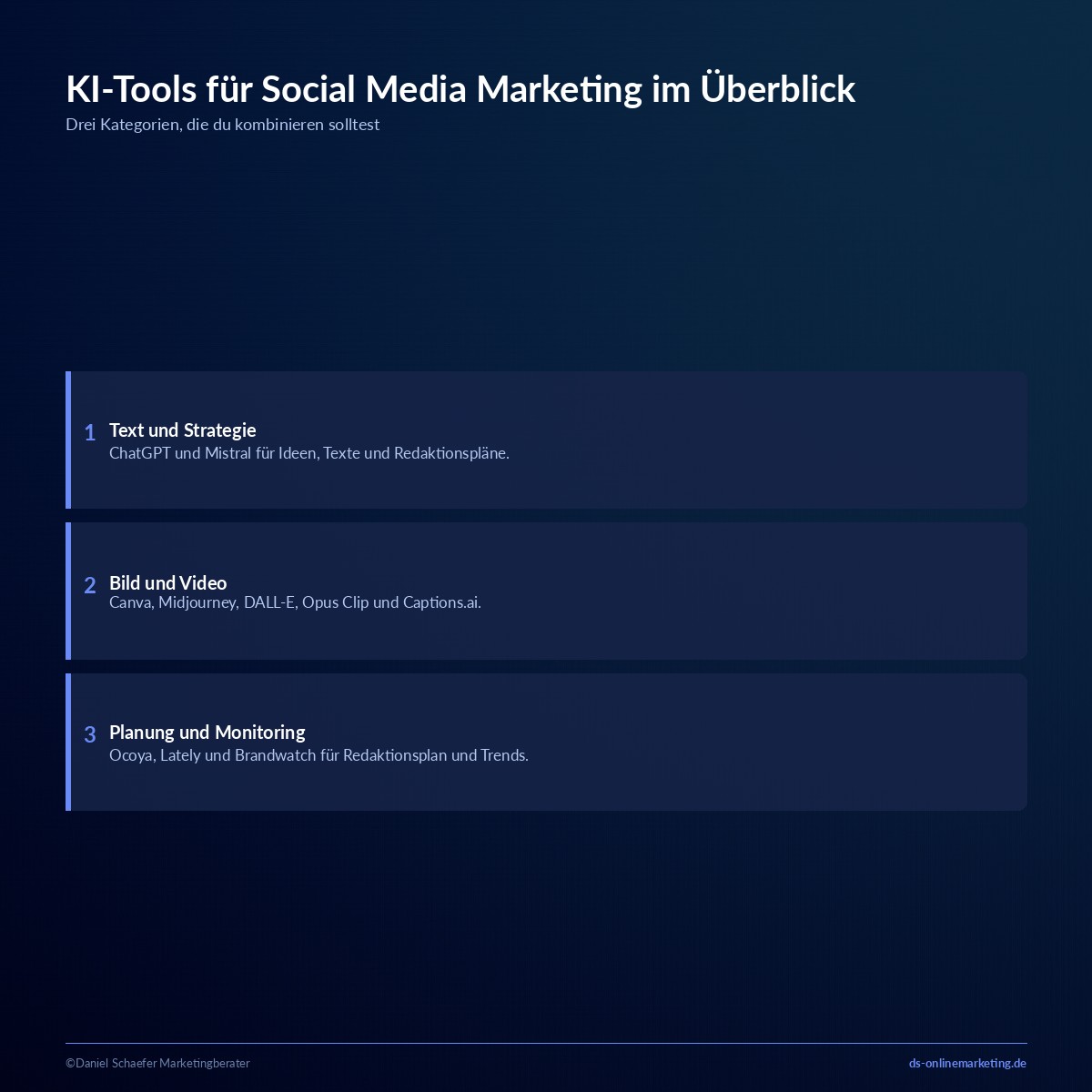Click the 'Ocoya, Lately und Brandwatch' description
Viewport: 1092px width, 1092px height.
tap(318, 755)
